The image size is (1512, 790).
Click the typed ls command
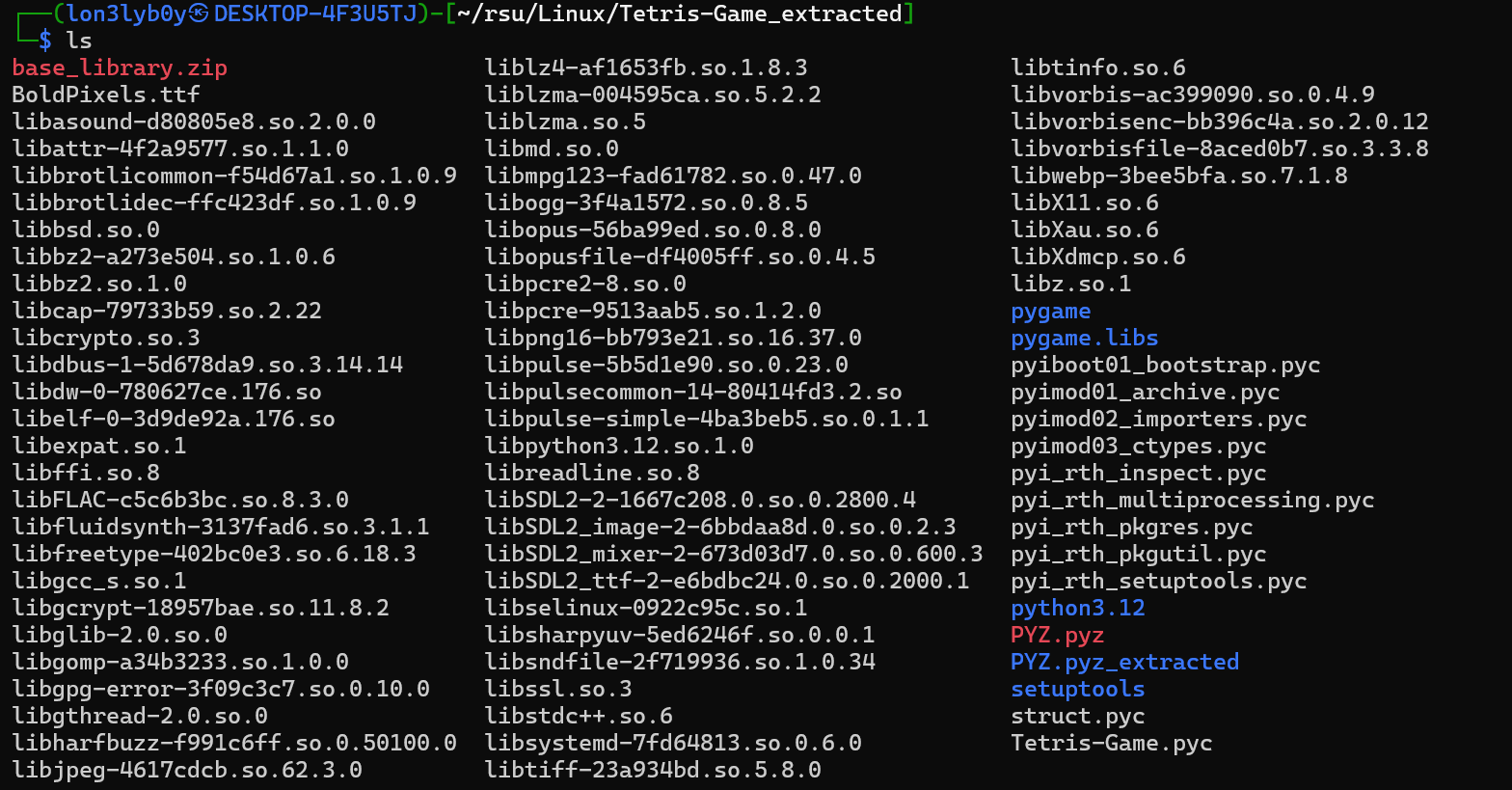[x=79, y=41]
